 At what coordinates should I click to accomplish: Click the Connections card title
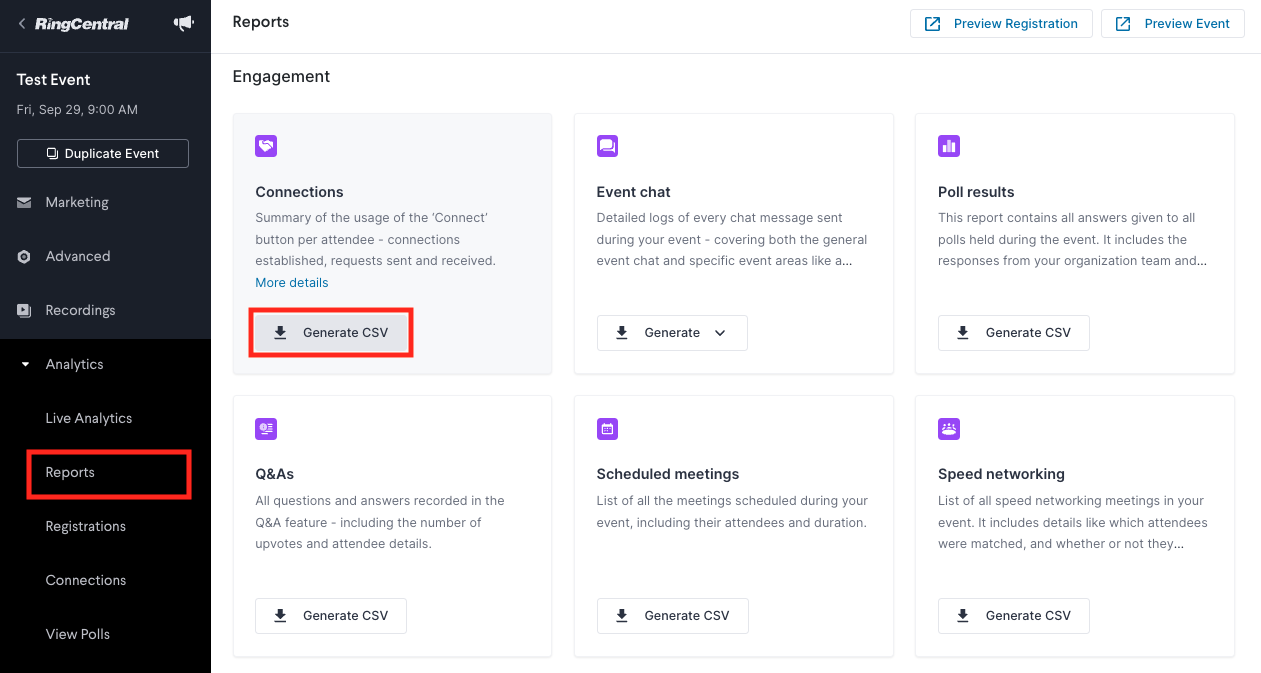point(299,192)
